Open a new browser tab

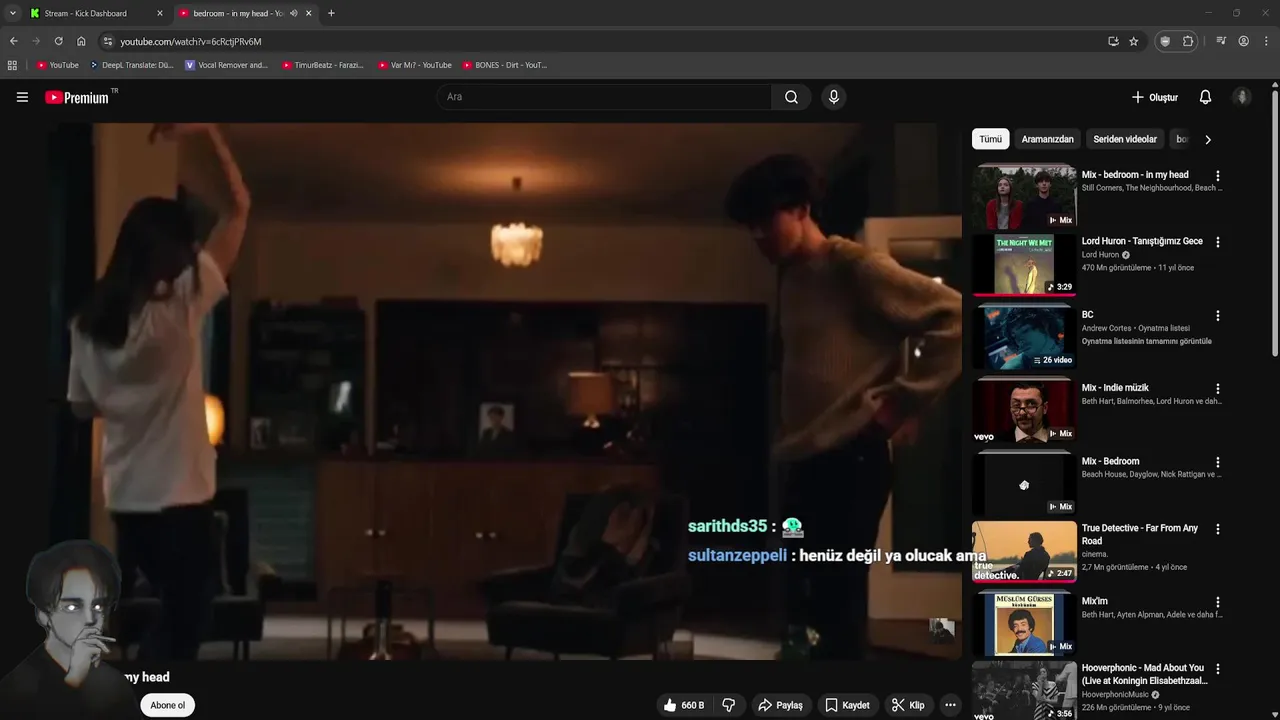coord(331,13)
